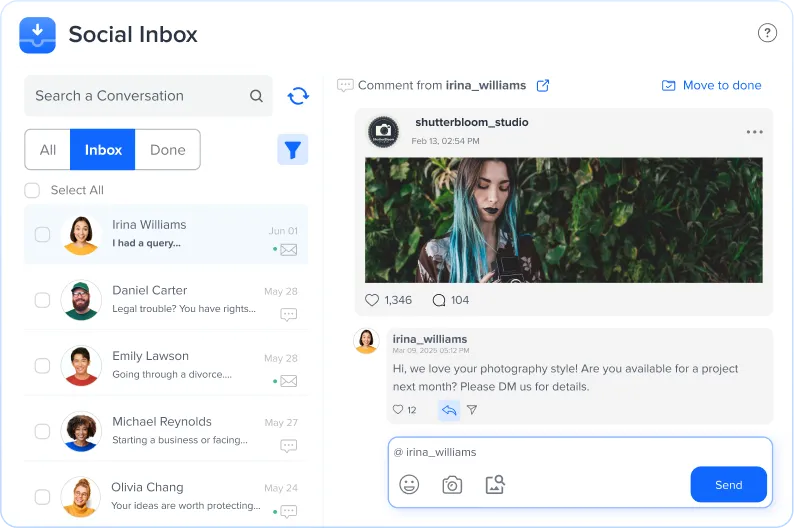Select the Inbox tab

pos(103,150)
